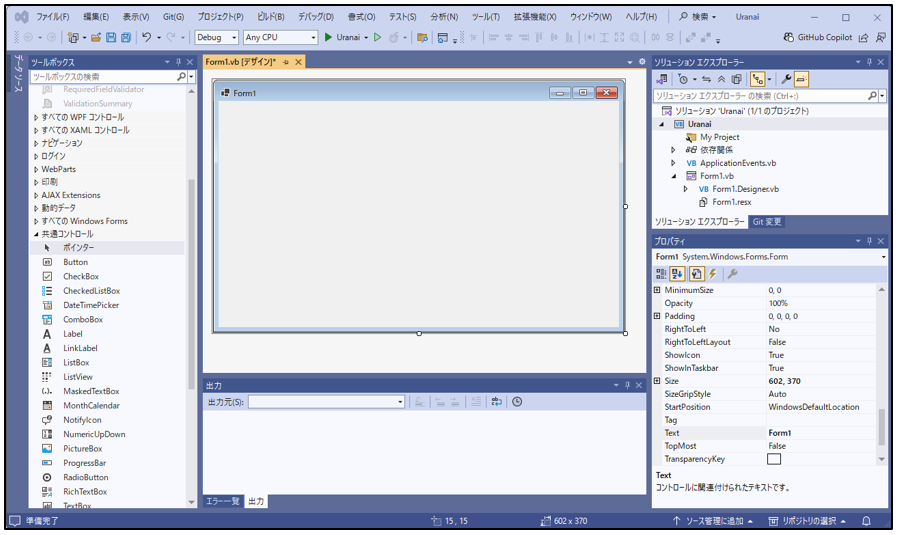The width and height of the screenshot is (899, 535).
Task: Pick the PictureBox control from the toolbox
Action: coord(82,449)
